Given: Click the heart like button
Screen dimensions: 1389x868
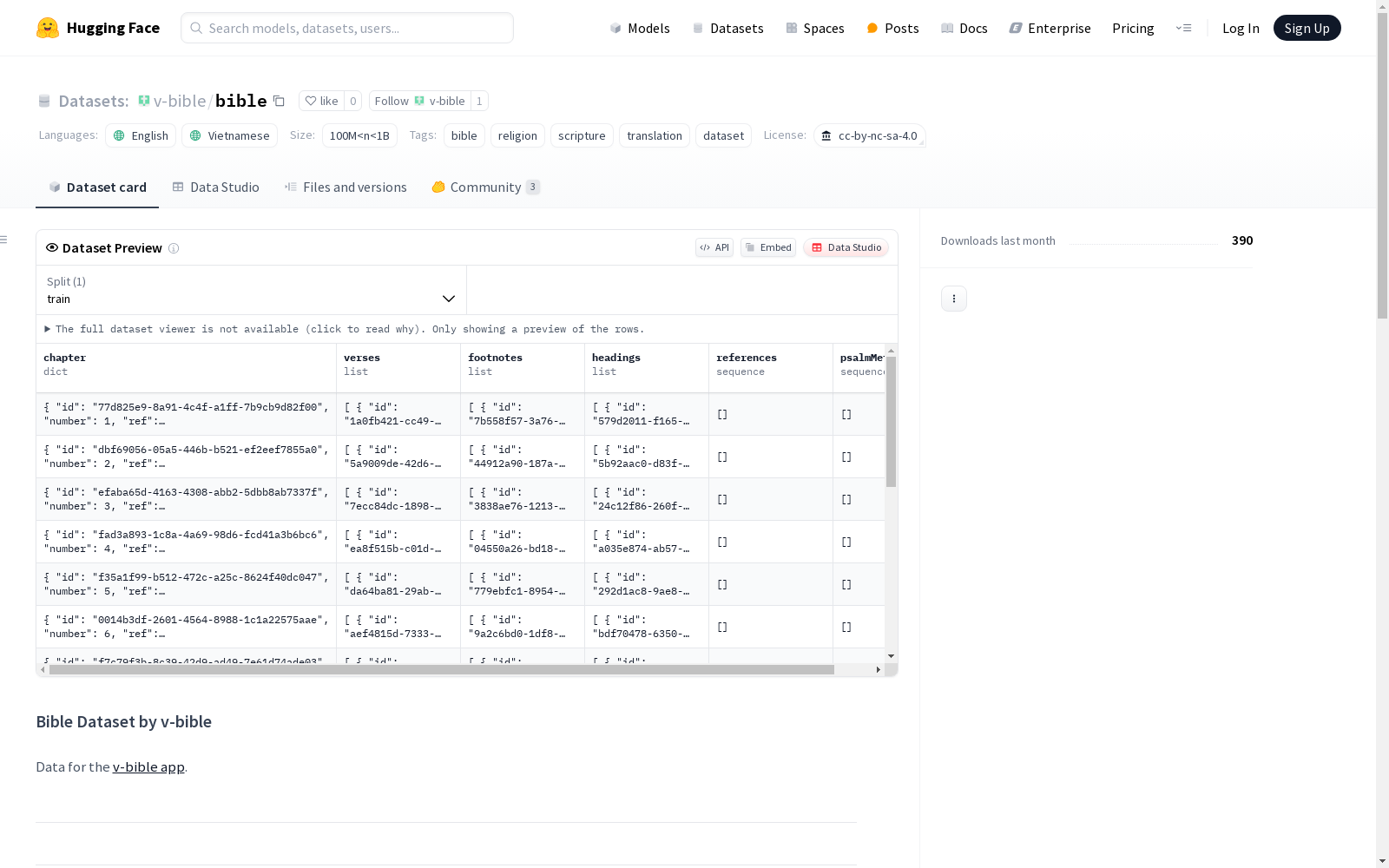Looking at the screenshot, I should pyautogui.click(x=321, y=101).
